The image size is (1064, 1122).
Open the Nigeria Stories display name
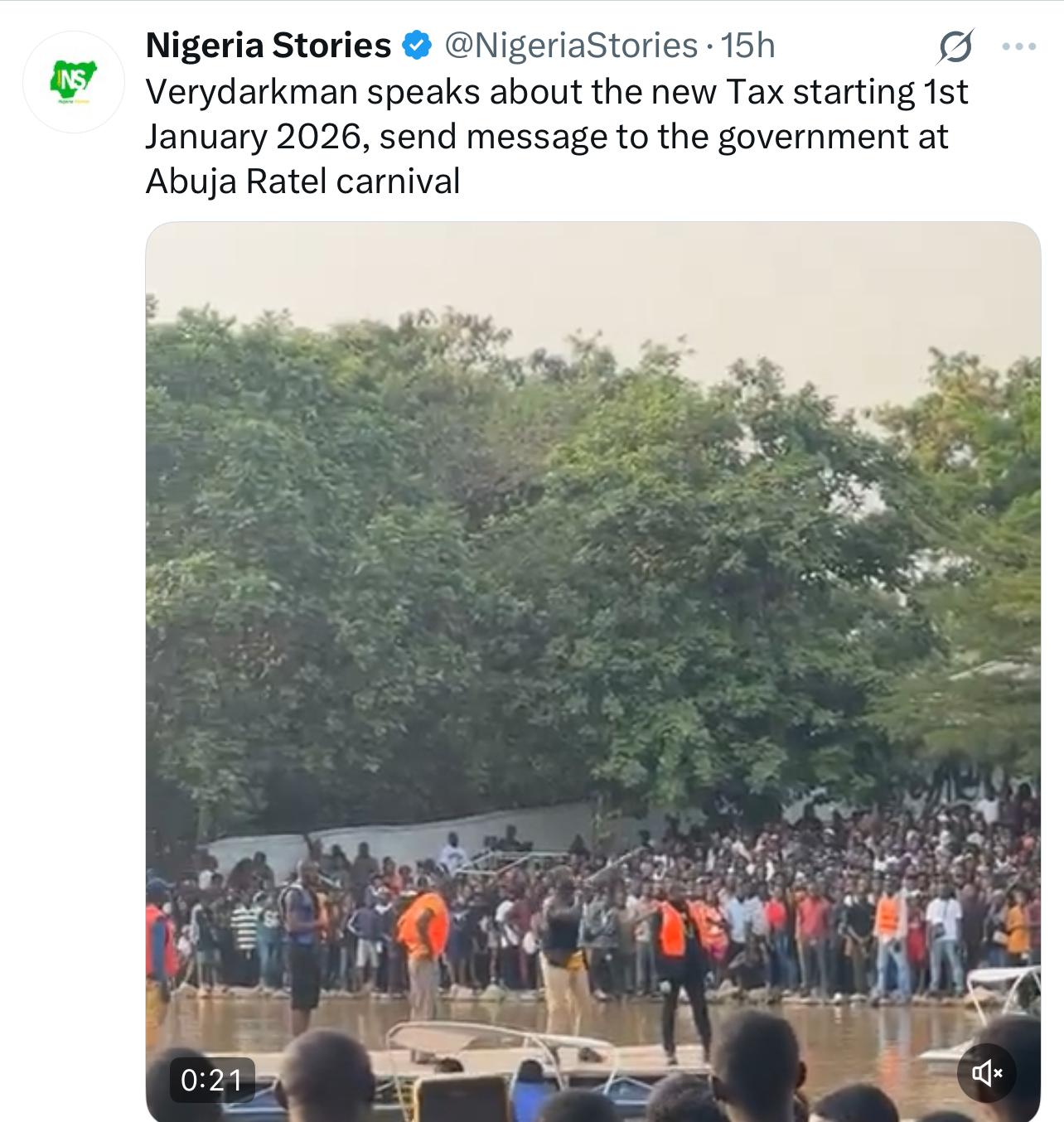click(268, 46)
